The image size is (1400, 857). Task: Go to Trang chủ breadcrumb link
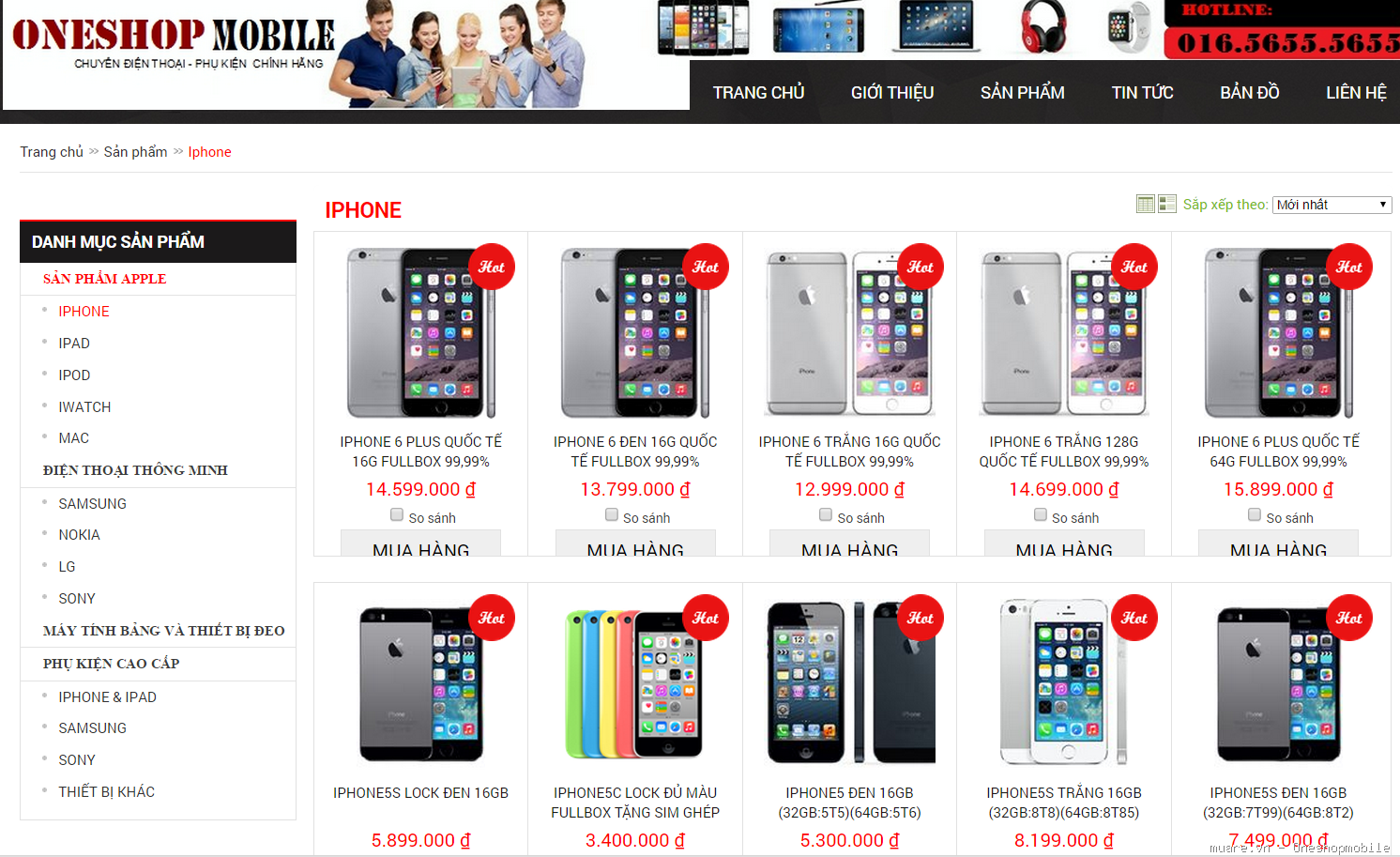point(52,152)
